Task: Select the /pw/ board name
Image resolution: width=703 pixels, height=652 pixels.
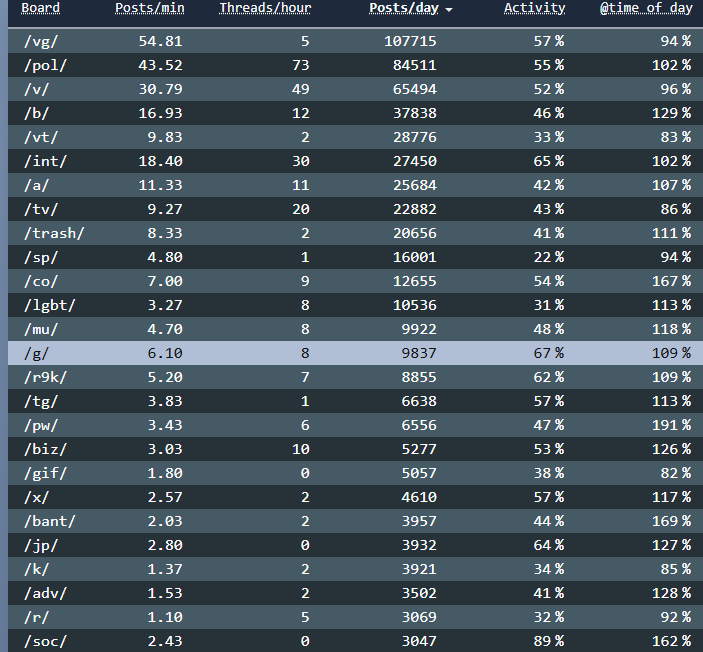Action: (41, 425)
